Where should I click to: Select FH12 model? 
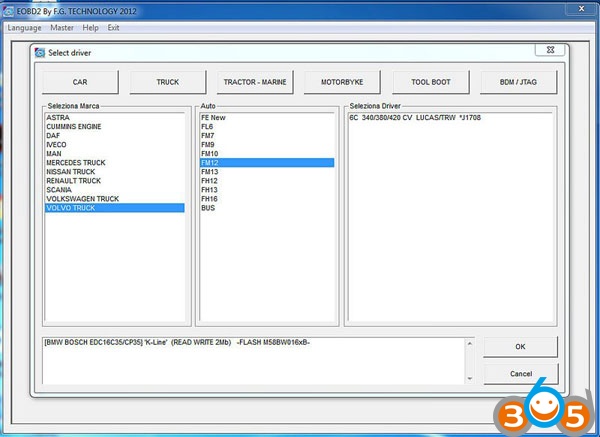point(267,181)
